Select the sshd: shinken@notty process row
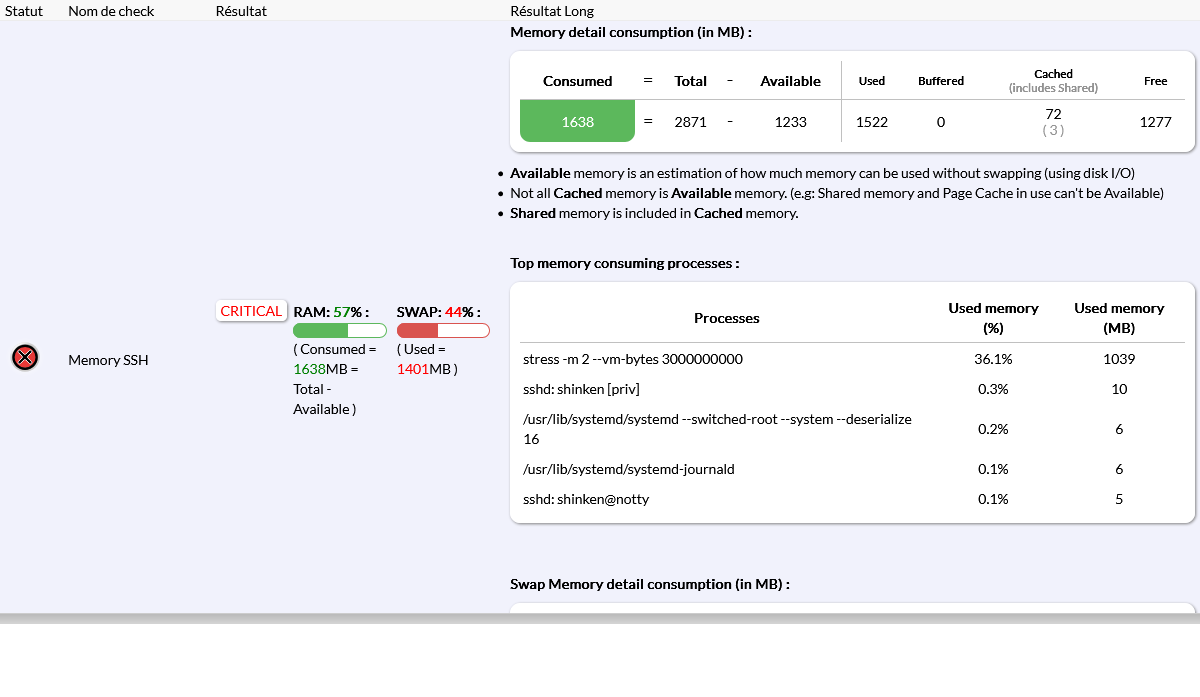The width and height of the screenshot is (1200, 697). coord(585,499)
